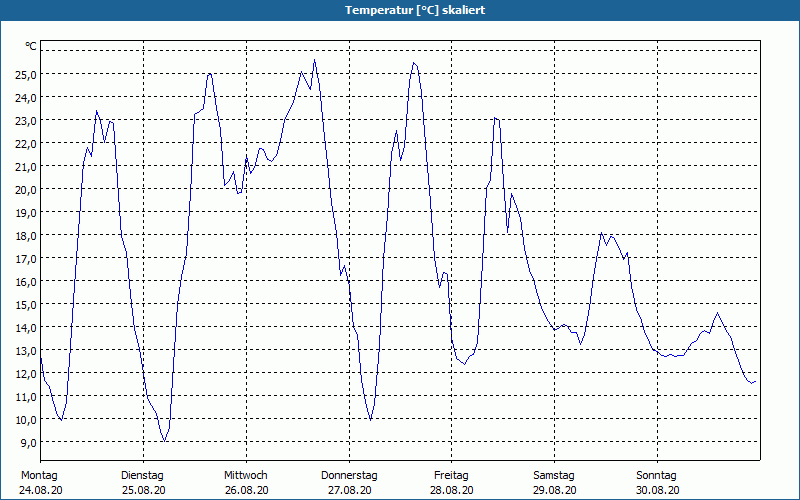Click the 22,0 axis label
This screenshot has height=500, width=800.
click(x=25, y=143)
